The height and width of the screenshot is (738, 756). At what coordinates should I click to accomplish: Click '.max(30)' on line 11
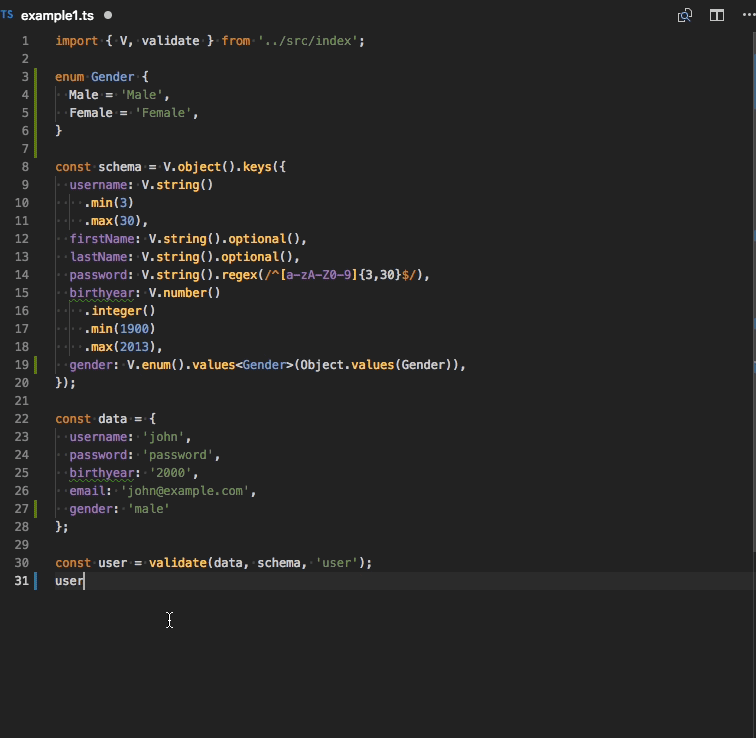click(x=112, y=221)
